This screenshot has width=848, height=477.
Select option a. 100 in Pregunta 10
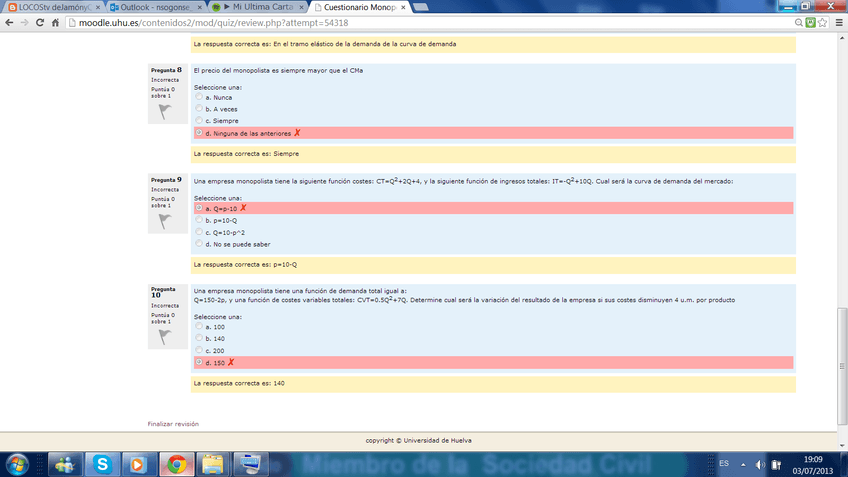tap(199, 326)
